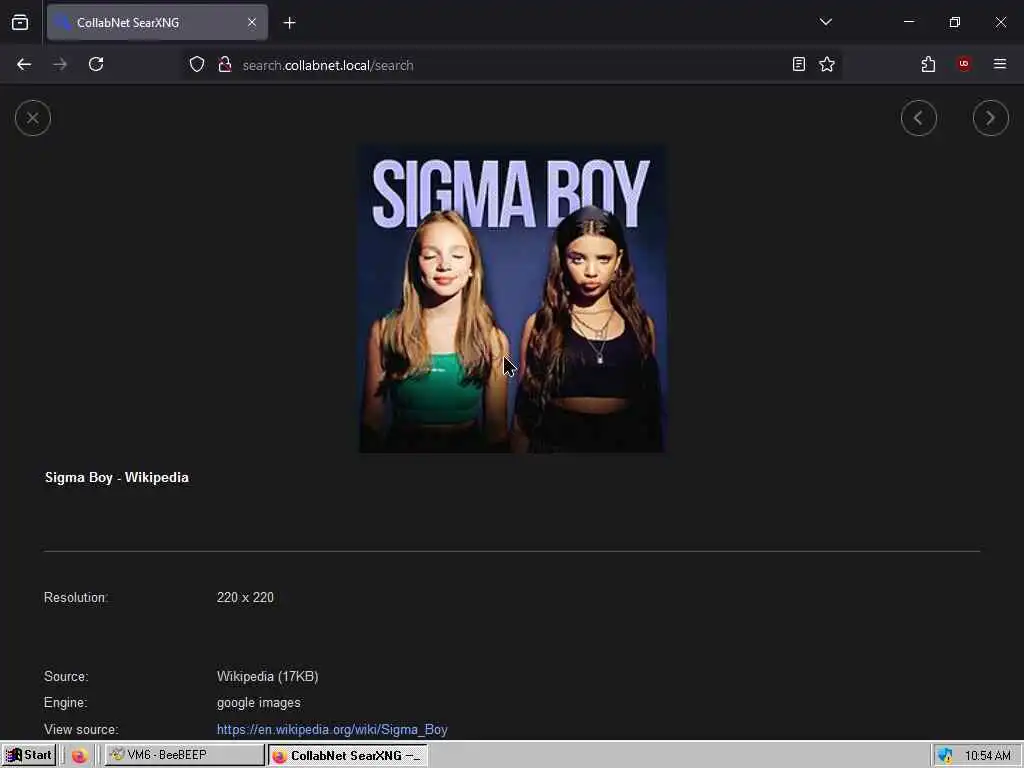Screen dimensions: 1024x768
Task: Click the Sigma Boy cover image
Action: tap(512, 299)
